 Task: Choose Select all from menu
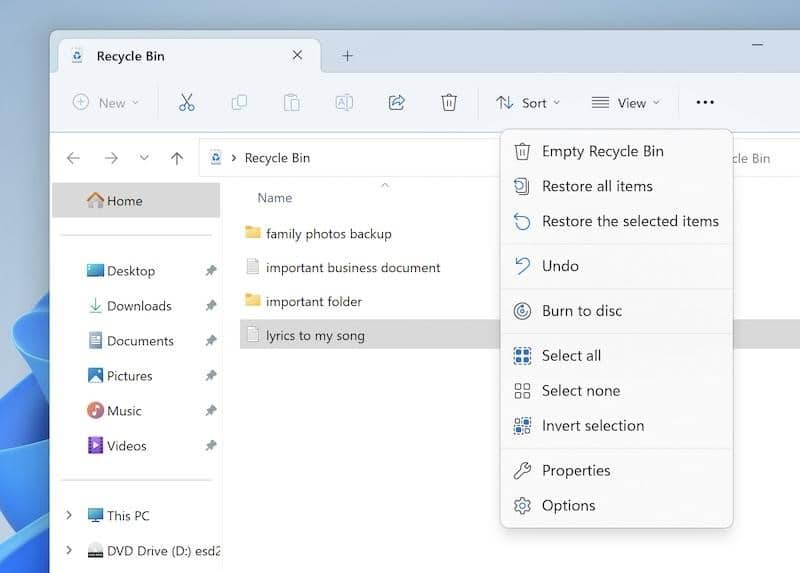coord(617,356)
